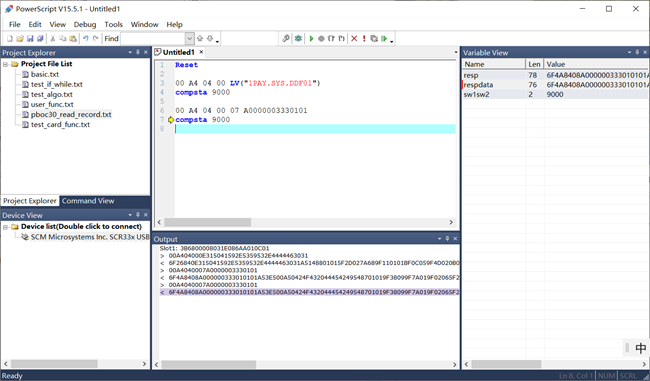This screenshot has width=650, height=381.
Task: Open Output panel options dropdown
Action: [x=439, y=239]
